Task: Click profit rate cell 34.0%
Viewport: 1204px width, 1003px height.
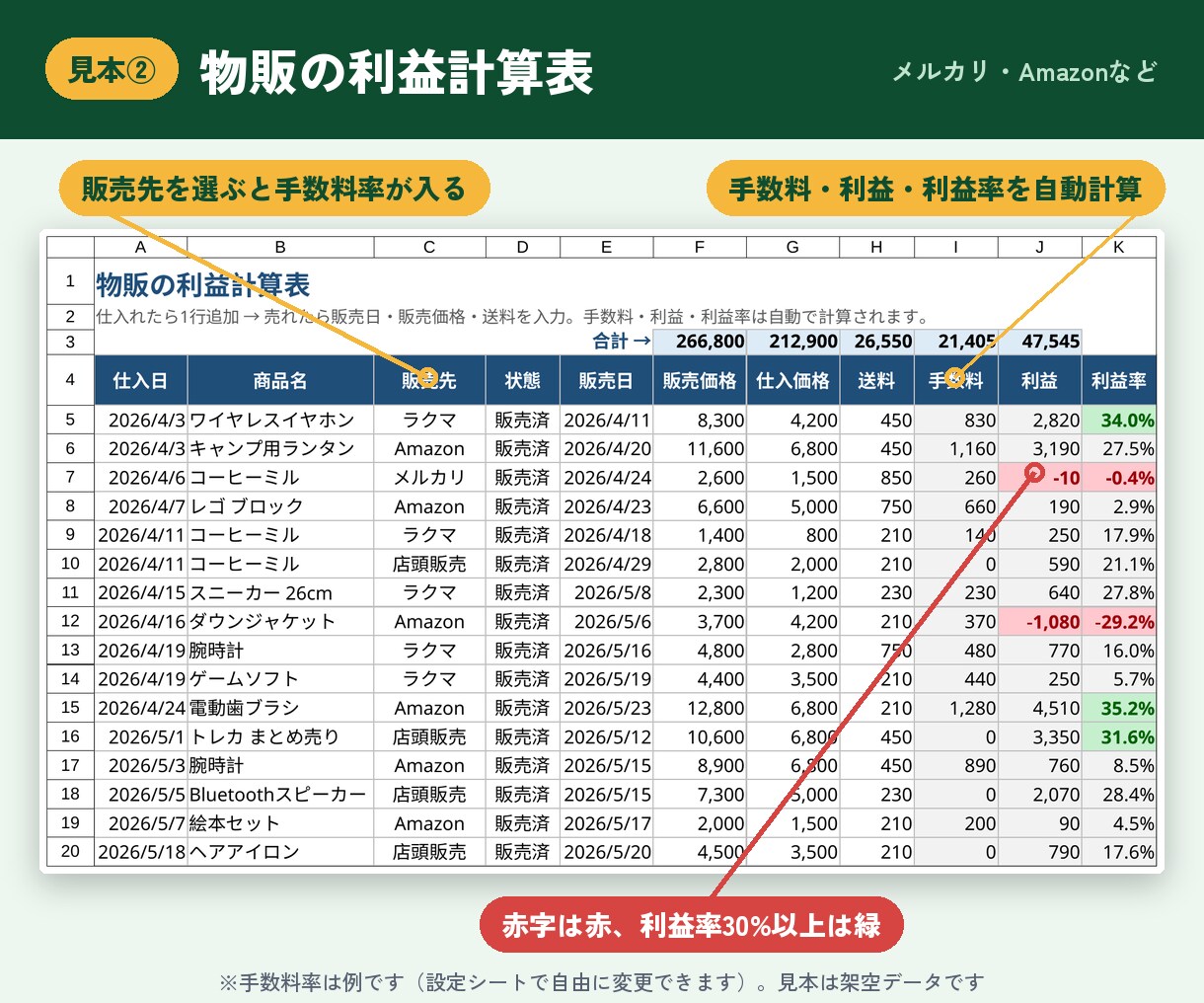Action: [1118, 420]
